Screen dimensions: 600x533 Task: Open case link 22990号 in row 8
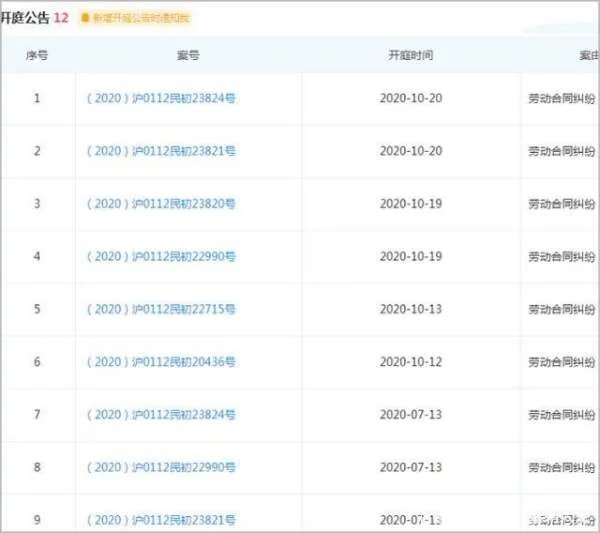coord(161,468)
